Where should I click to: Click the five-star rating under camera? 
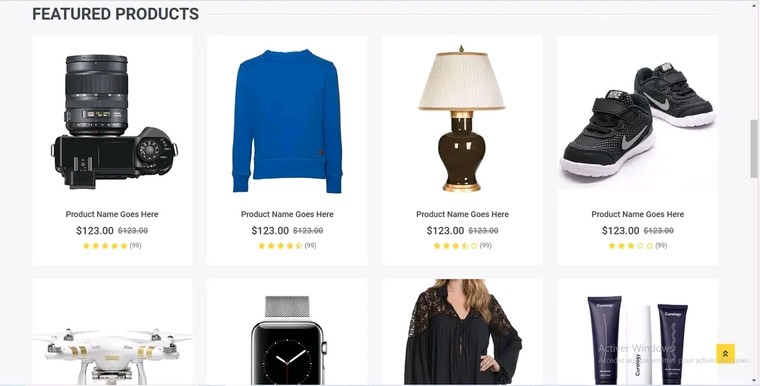pyautogui.click(x=105, y=246)
